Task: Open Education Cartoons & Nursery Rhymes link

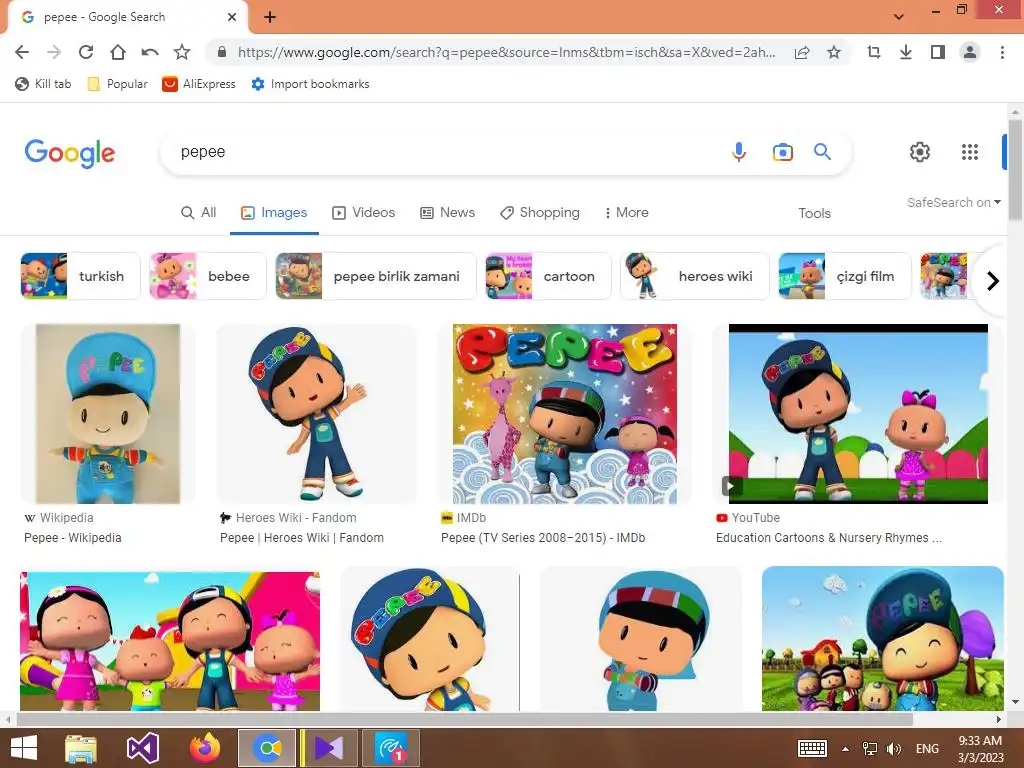Action: tap(829, 538)
